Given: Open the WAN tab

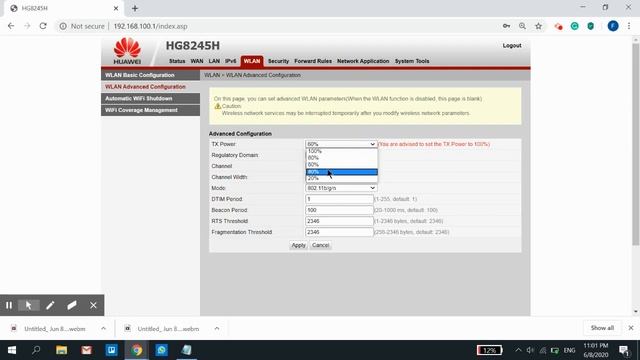Looking at the screenshot, I should pyautogui.click(x=197, y=61).
